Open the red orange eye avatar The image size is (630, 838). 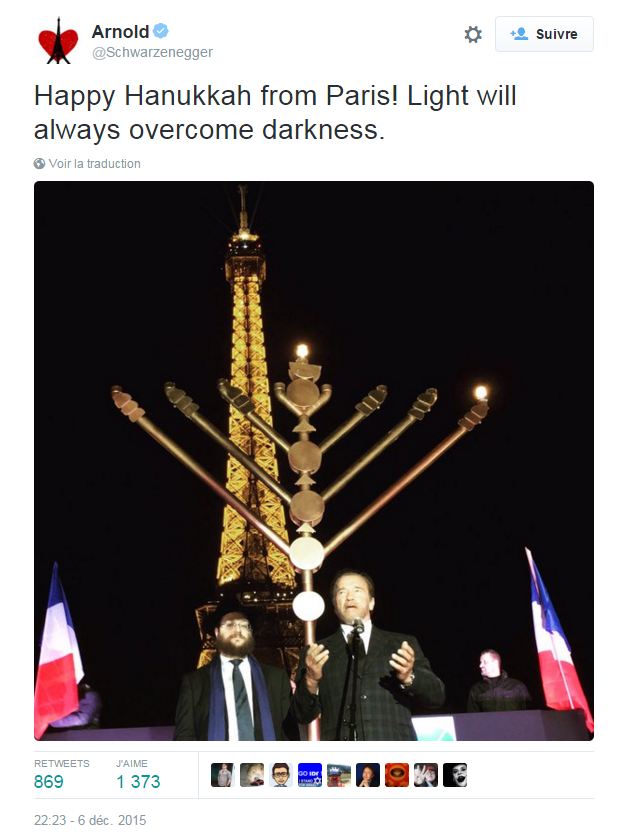point(396,775)
